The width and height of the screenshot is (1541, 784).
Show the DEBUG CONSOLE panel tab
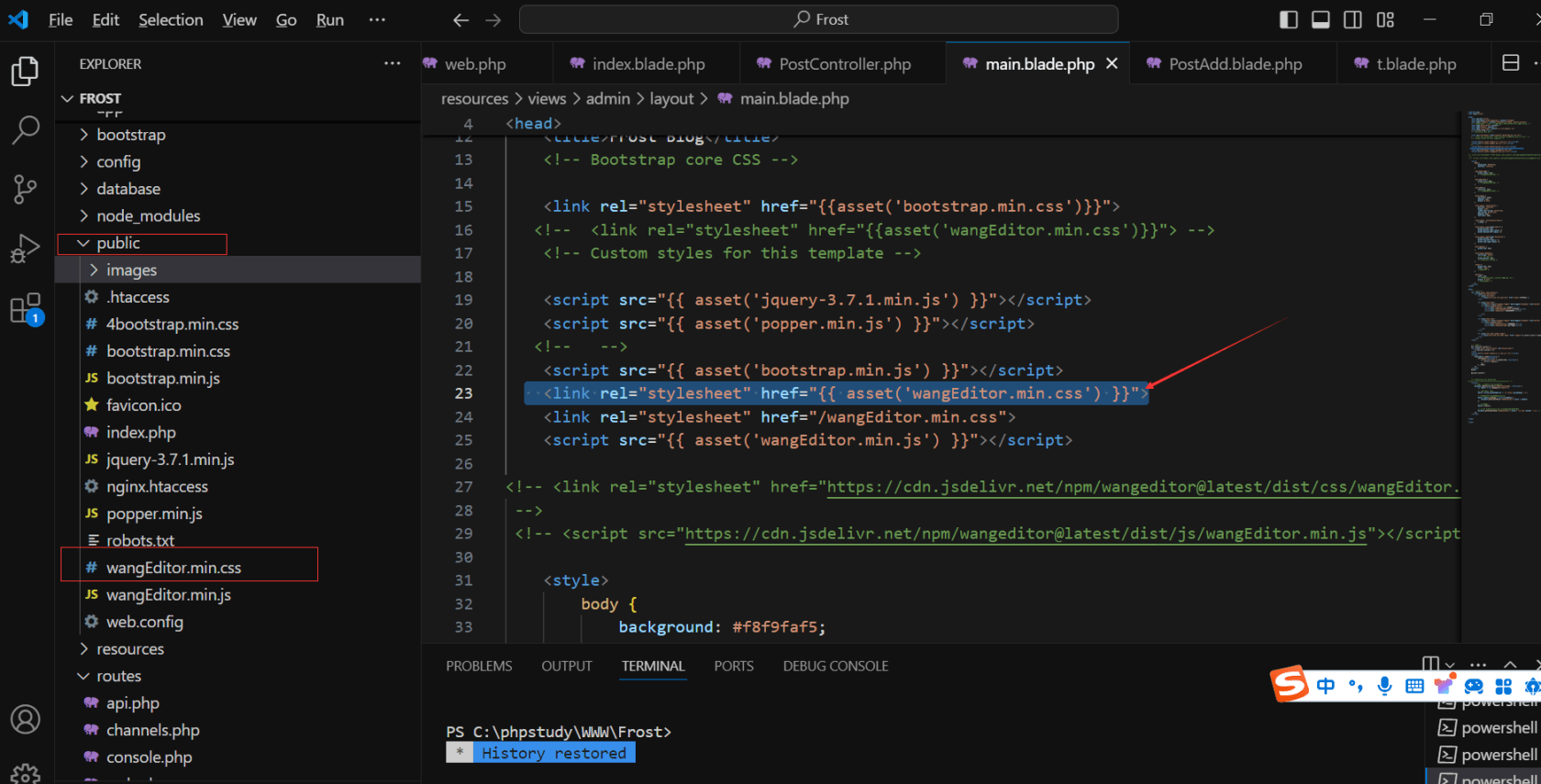pyautogui.click(x=836, y=666)
